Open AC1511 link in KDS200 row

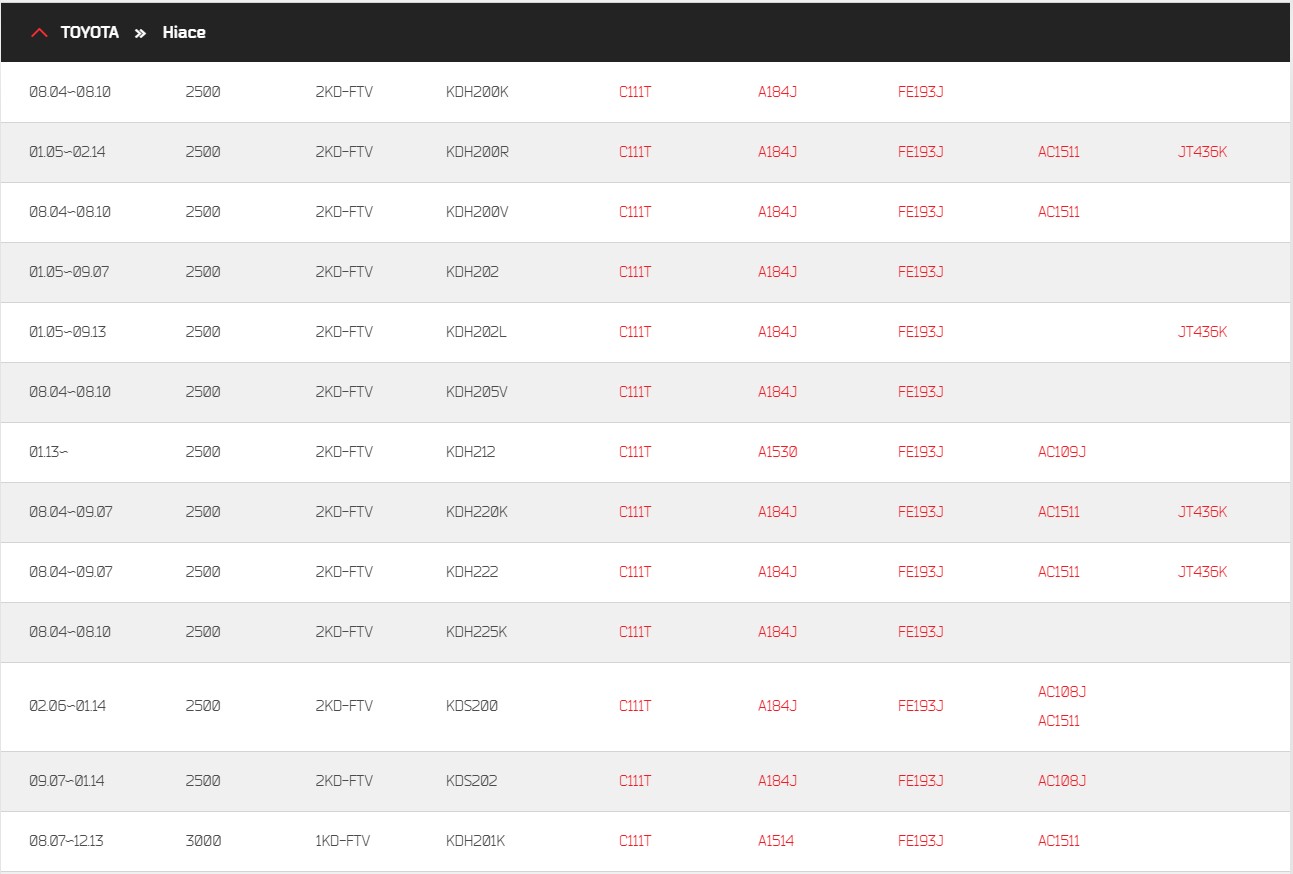pyautogui.click(x=1059, y=721)
